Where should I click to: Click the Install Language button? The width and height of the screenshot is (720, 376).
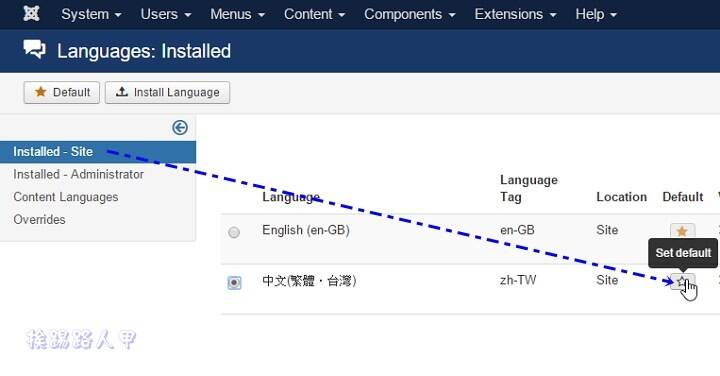167,92
